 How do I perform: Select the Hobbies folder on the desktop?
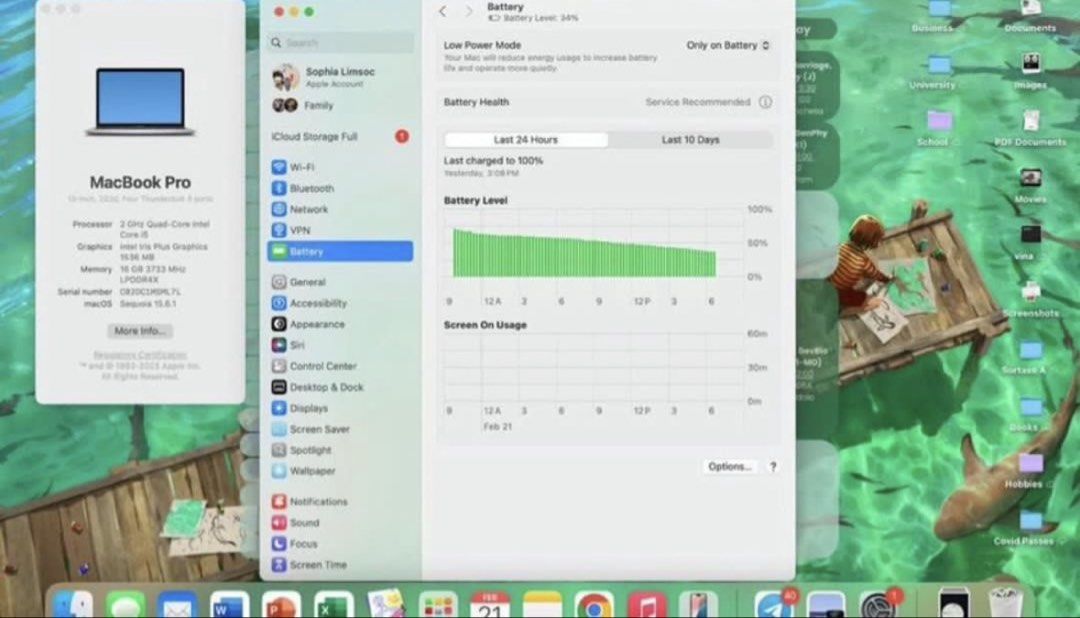coord(1029,471)
